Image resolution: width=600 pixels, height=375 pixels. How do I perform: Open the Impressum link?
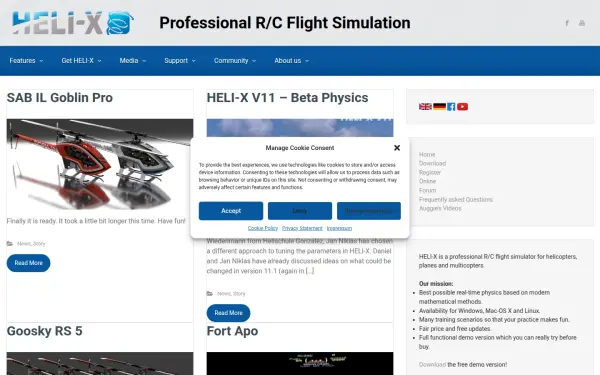pos(339,228)
